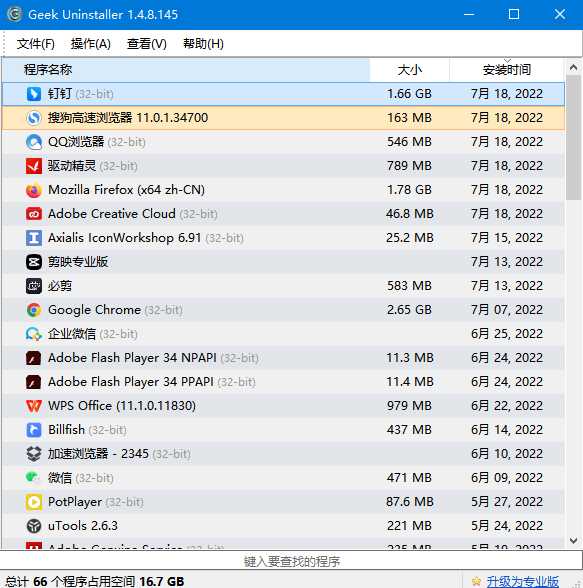
Task: Select Adobe Flash Player 34 PPAPI name
Action: (x=131, y=382)
